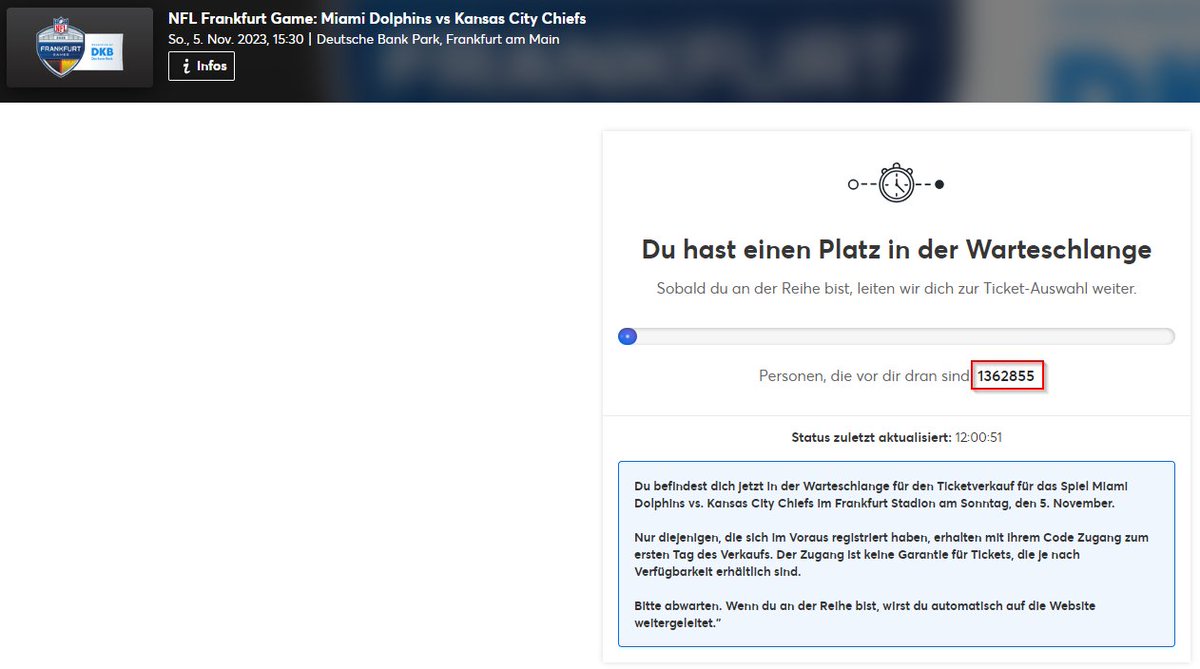
Task: Click the paragraph starting 'Nur diejenigen, die sich im Voraus'
Action: coord(891,554)
